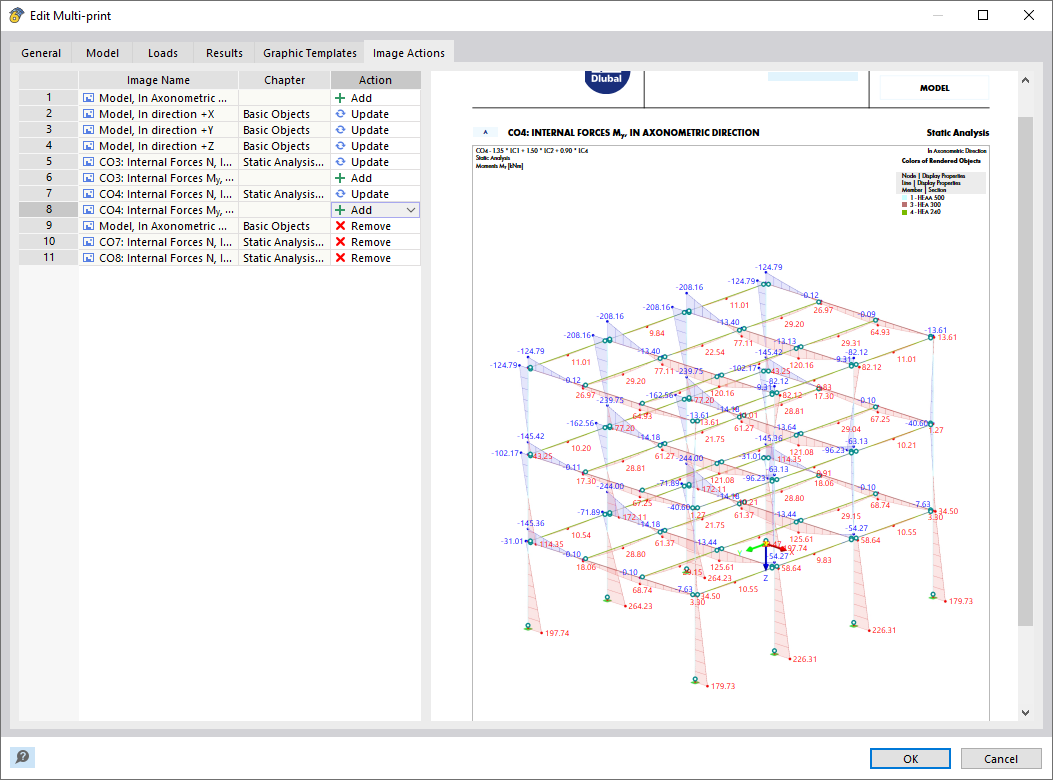Viewport: 1053px width, 780px height.
Task: Click image icon of Model, In direction +Y
Action: pyautogui.click(x=88, y=130)
